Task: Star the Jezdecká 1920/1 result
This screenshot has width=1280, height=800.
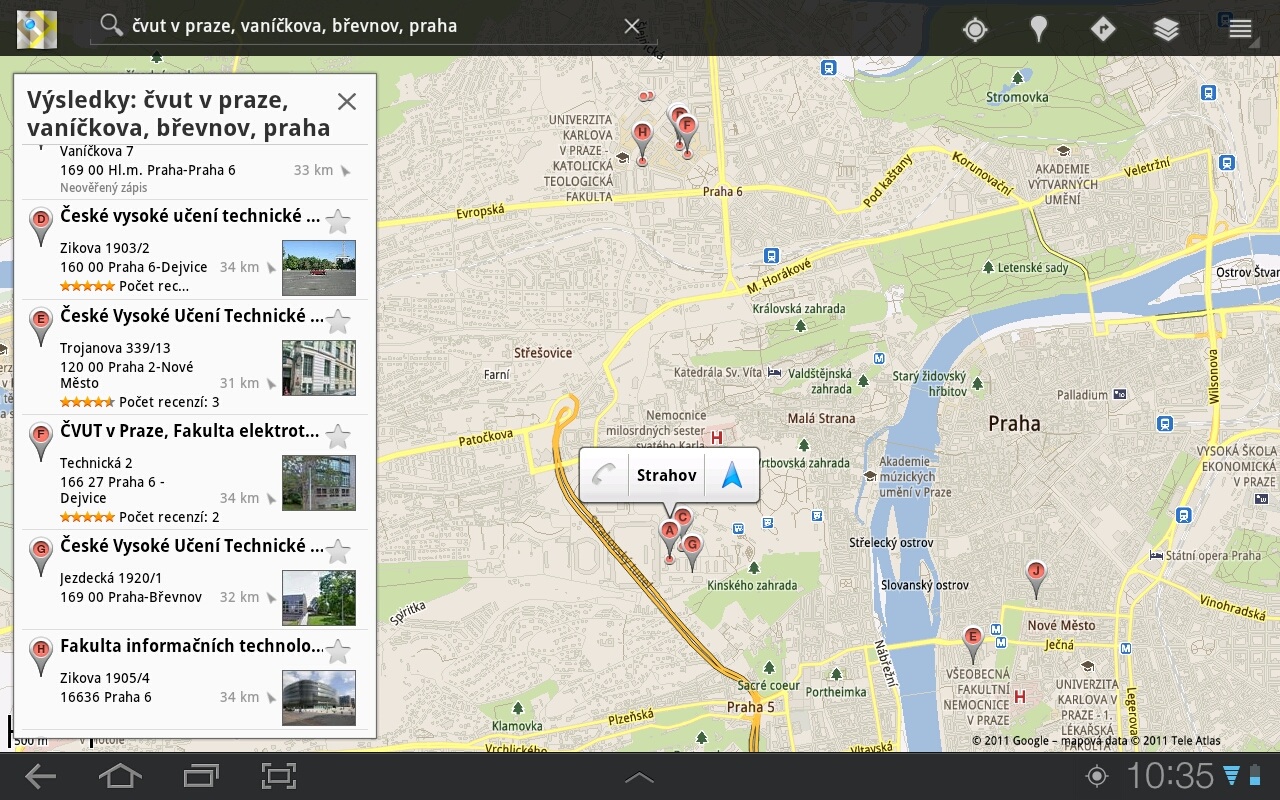Action: 338,551
